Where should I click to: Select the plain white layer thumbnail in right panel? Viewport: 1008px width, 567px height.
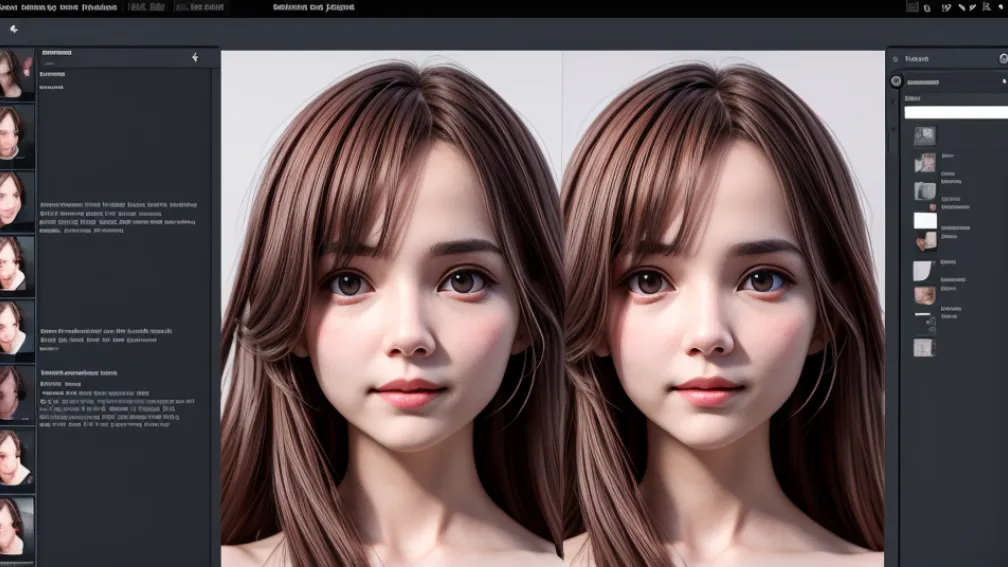[x=925, y=220]
